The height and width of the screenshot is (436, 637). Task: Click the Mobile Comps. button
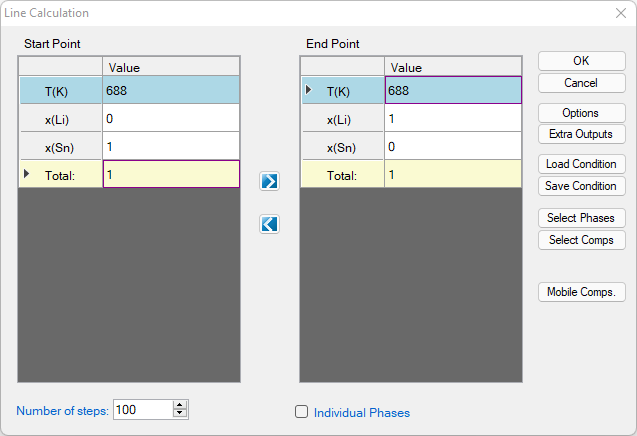[x=581, y=292]
